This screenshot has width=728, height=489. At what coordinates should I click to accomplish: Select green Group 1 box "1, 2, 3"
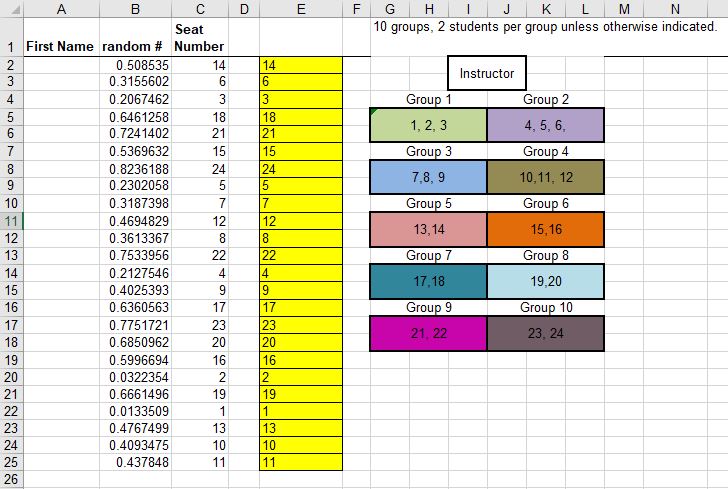pyautogui.click(x=428, y=124)
